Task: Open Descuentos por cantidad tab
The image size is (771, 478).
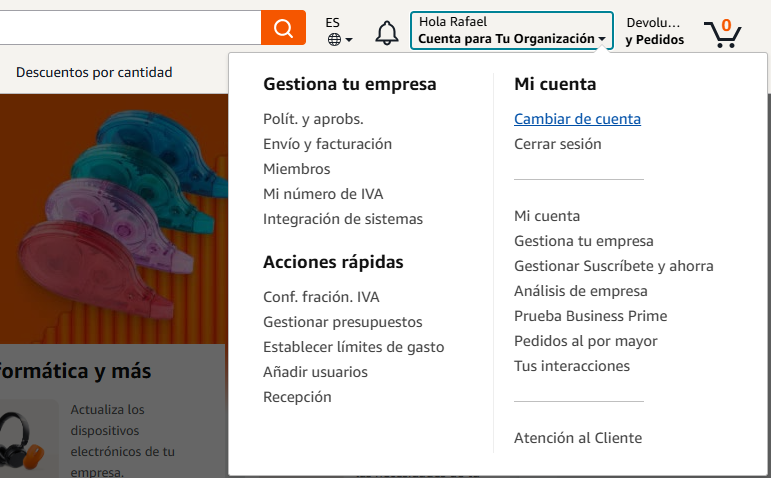Action: [x=94, y=72]
